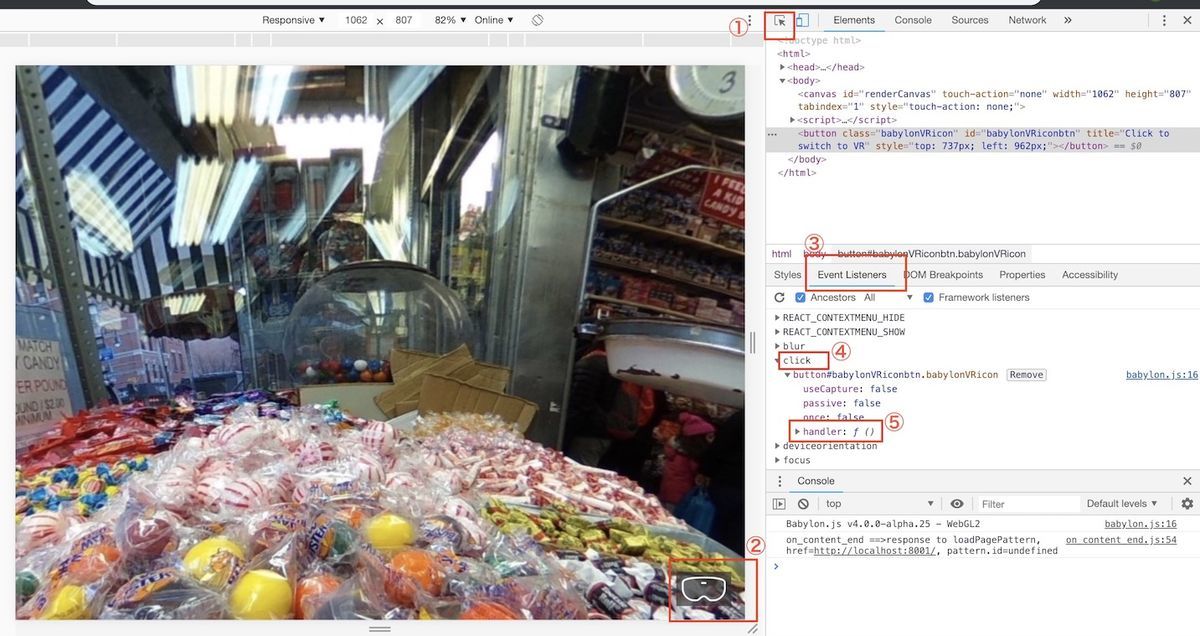
Task: Select html in the breadcrumb bar
Action: point(781,254)
